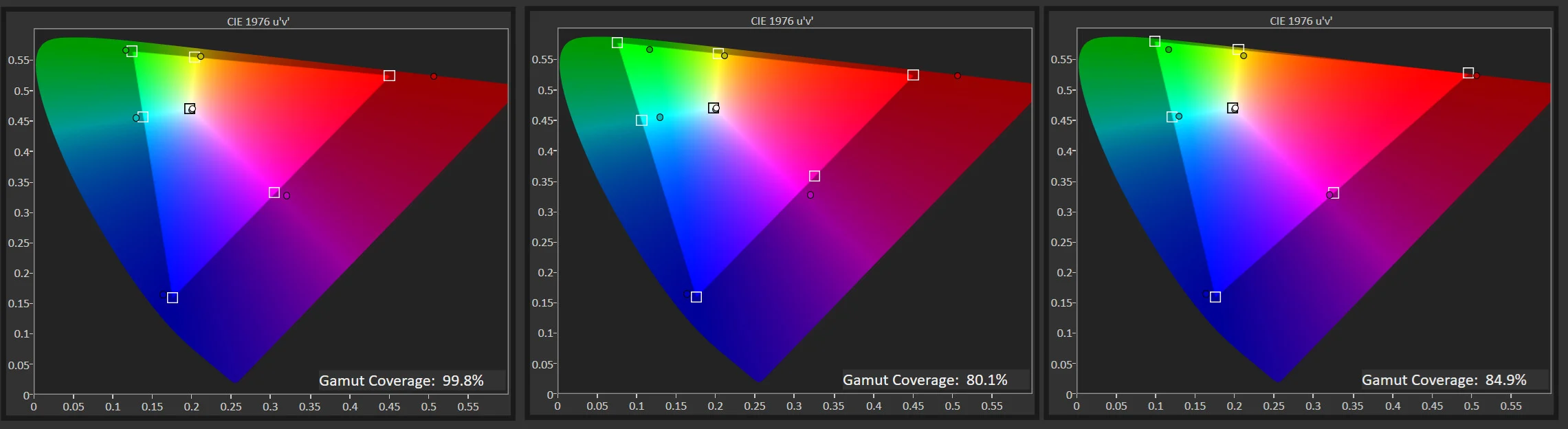Click the green target square in right chart
The image size is (1568, 429).
pyautogui.click(x=1155, y=41)
